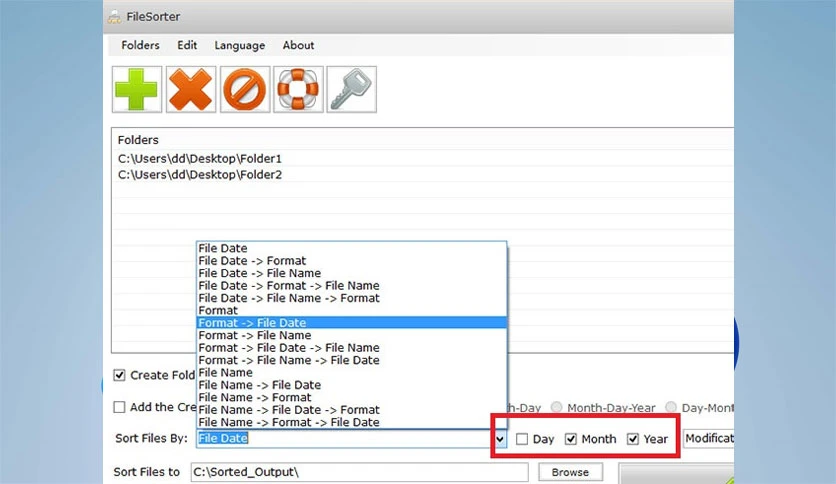Screen dimensions: 836x484
Task: Select the Day-Month radio button
Action: point(671,407)
